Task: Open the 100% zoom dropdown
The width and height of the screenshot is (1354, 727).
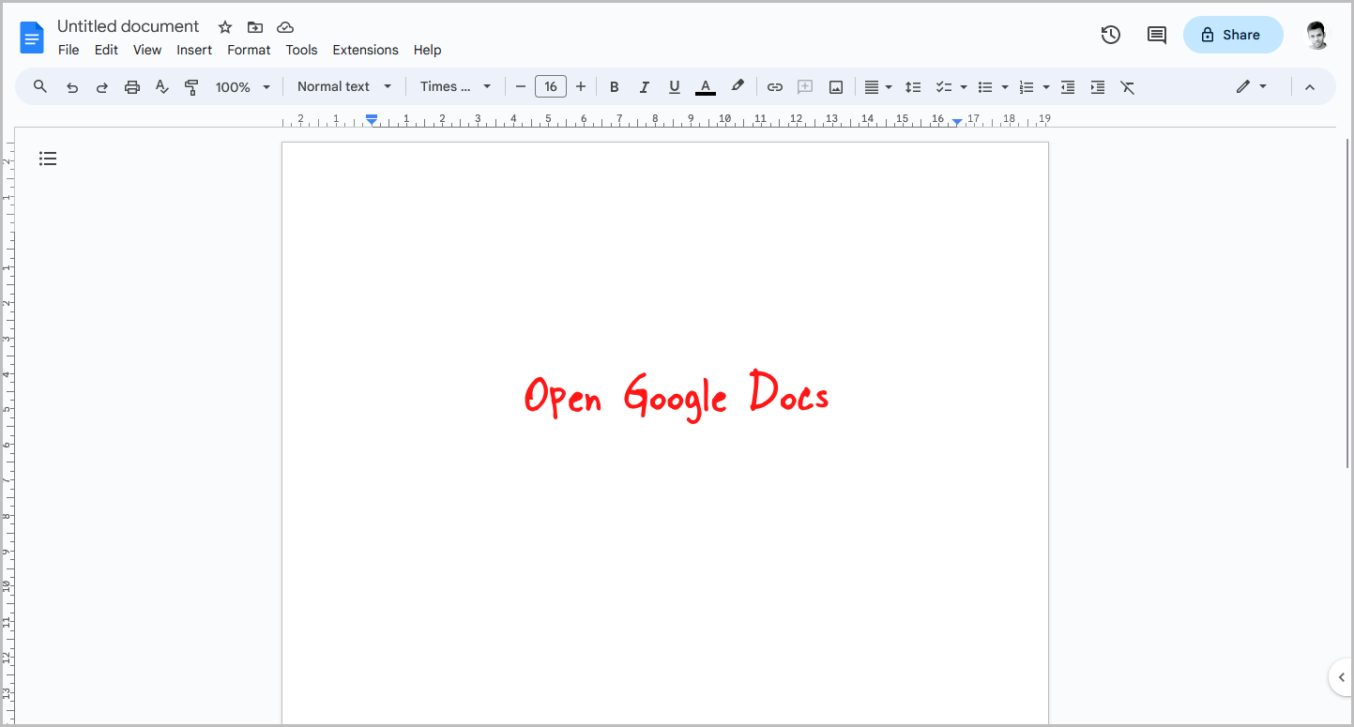Action: pyautogui.click(x=243, y=87)
